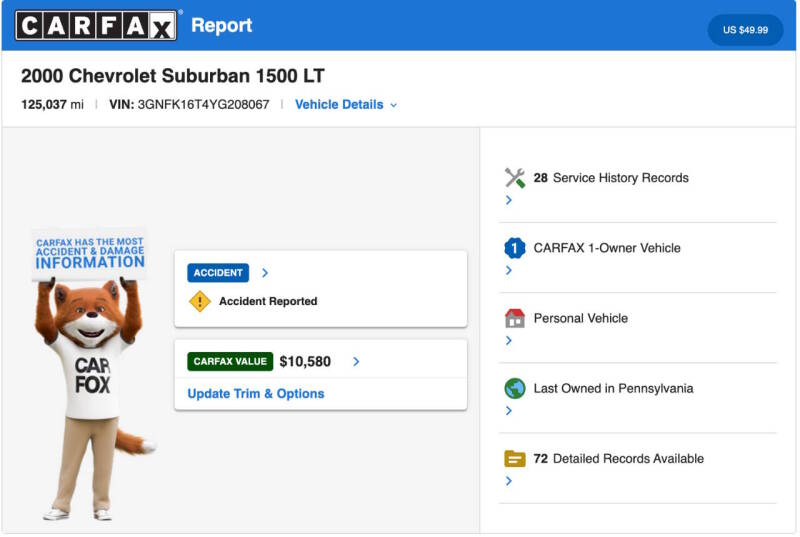Click the fox's Accident & Damage Information sign
800x537 pixels.
tap(90, 253)
